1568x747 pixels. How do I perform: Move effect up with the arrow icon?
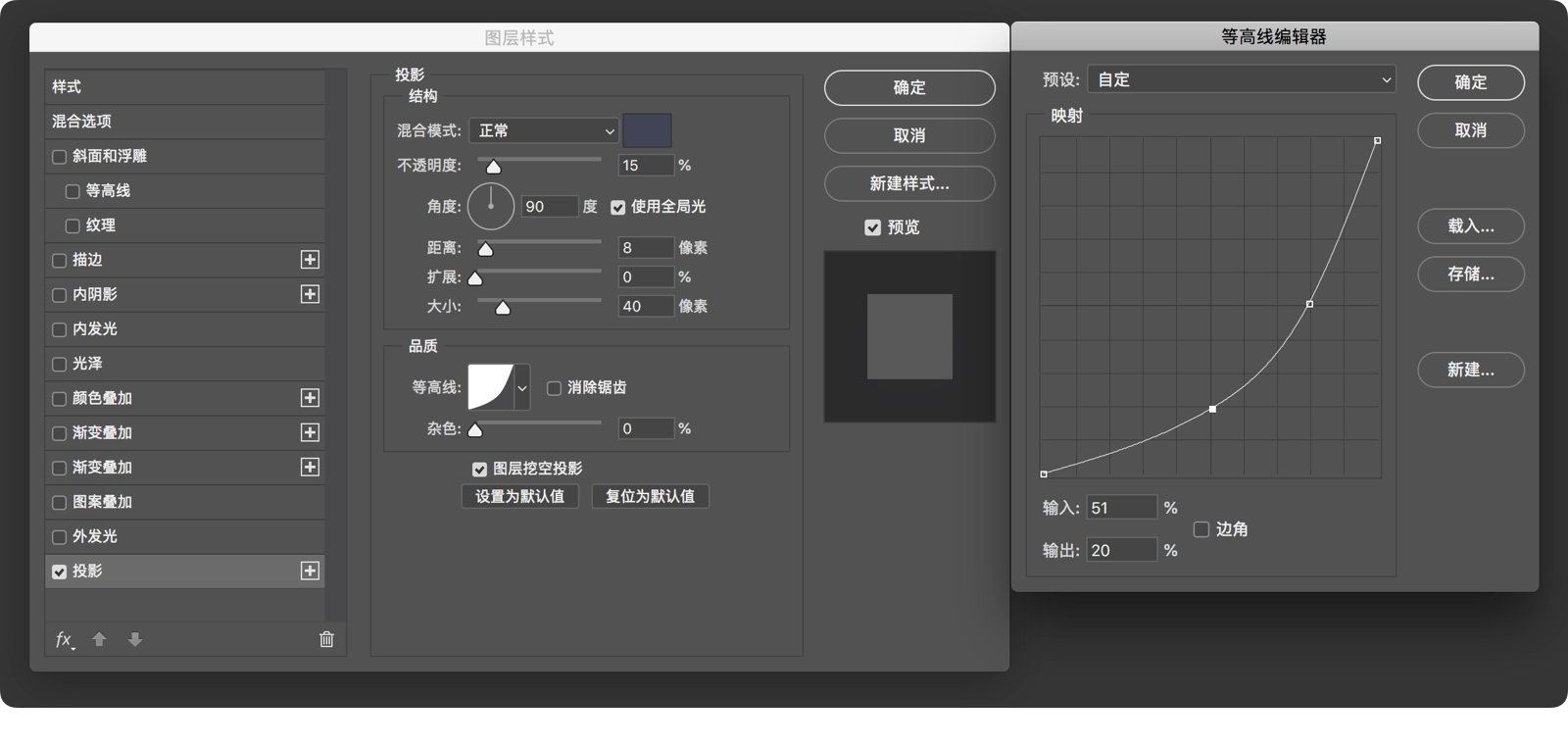click(99, 639)
